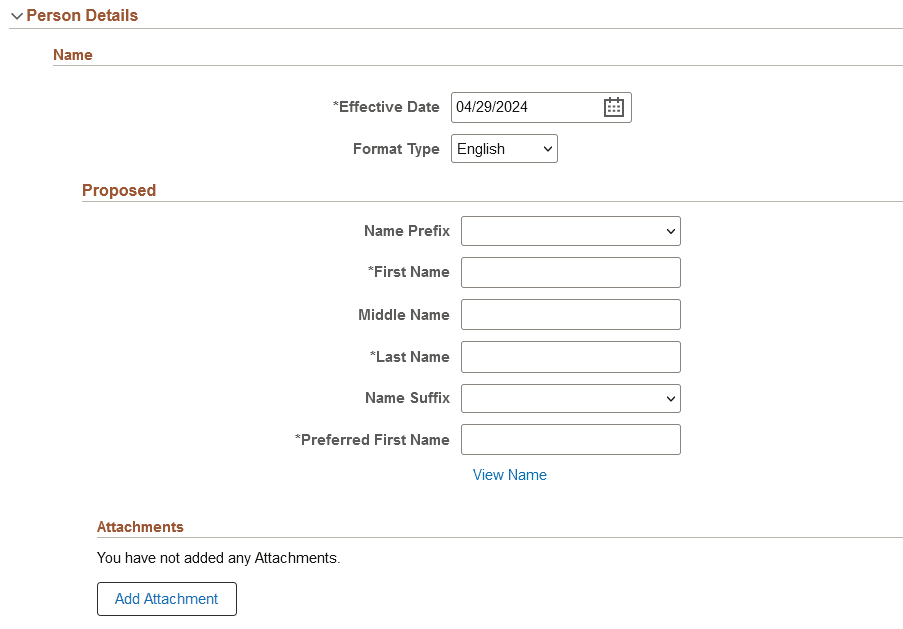Click into the First Name input box

(x=570, y=273)
